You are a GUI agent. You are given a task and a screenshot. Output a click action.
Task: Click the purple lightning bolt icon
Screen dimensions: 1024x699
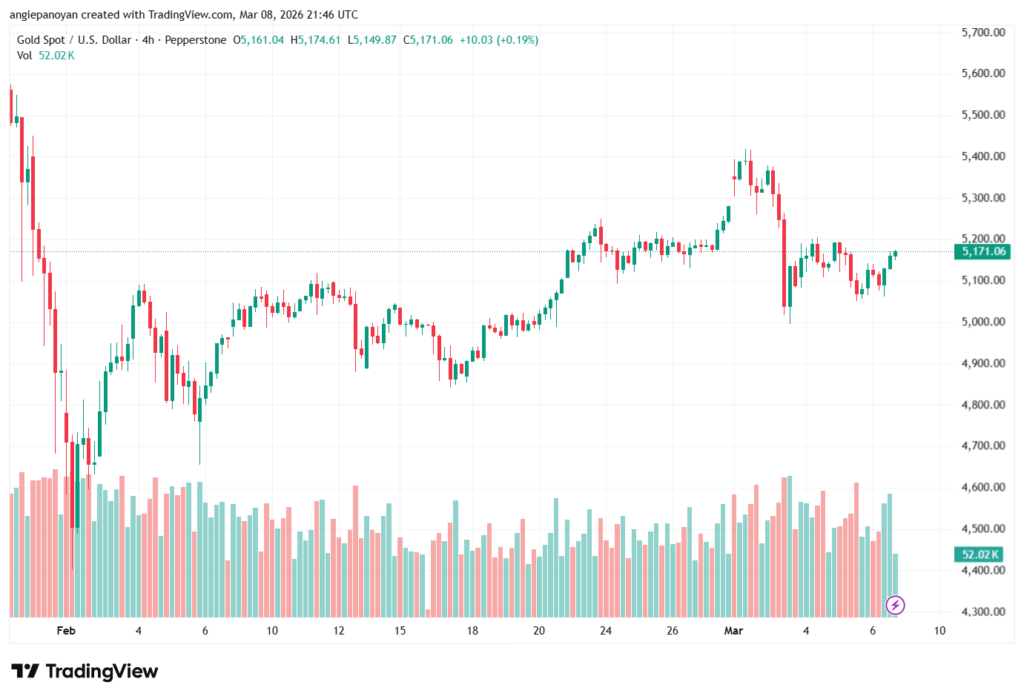point(896,604)
